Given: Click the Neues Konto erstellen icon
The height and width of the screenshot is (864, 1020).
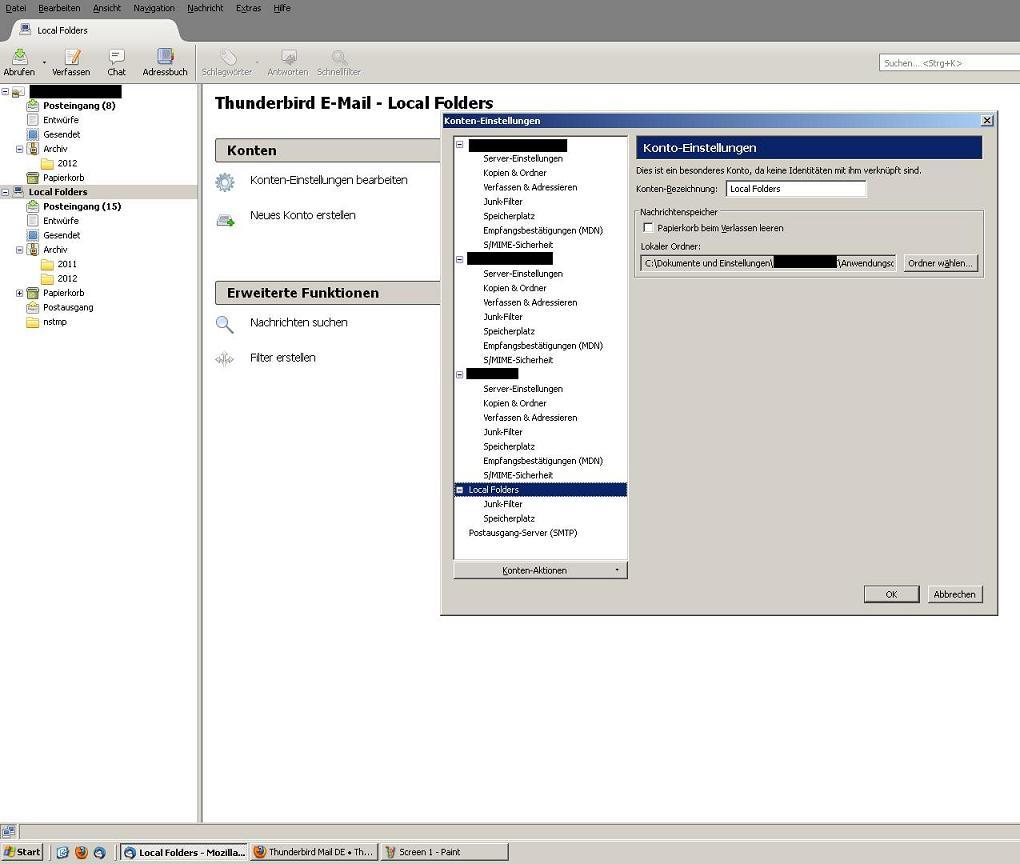Looking at the screenshot, I should click(226, 217).
